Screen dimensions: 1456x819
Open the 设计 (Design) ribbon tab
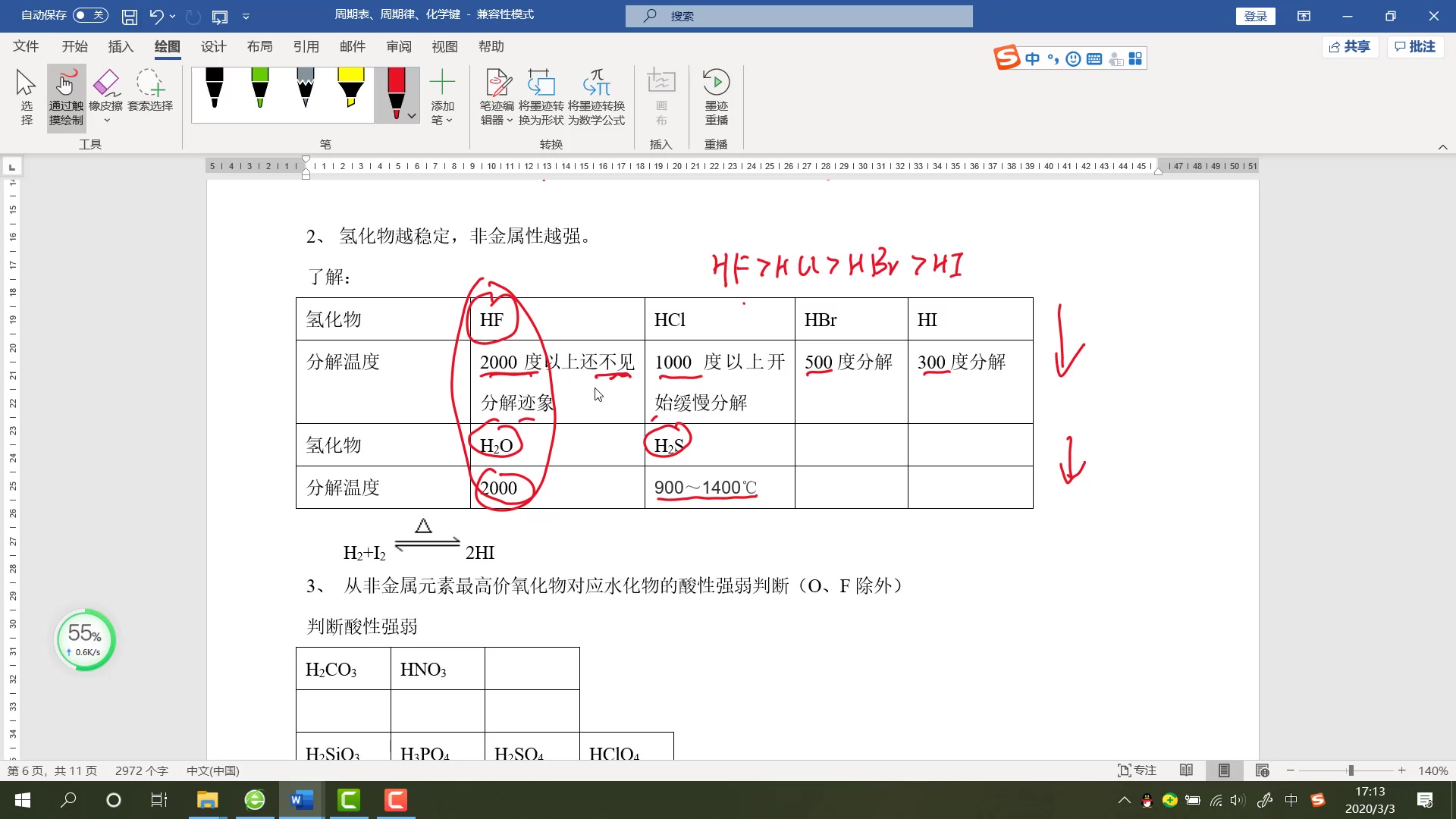213,46
